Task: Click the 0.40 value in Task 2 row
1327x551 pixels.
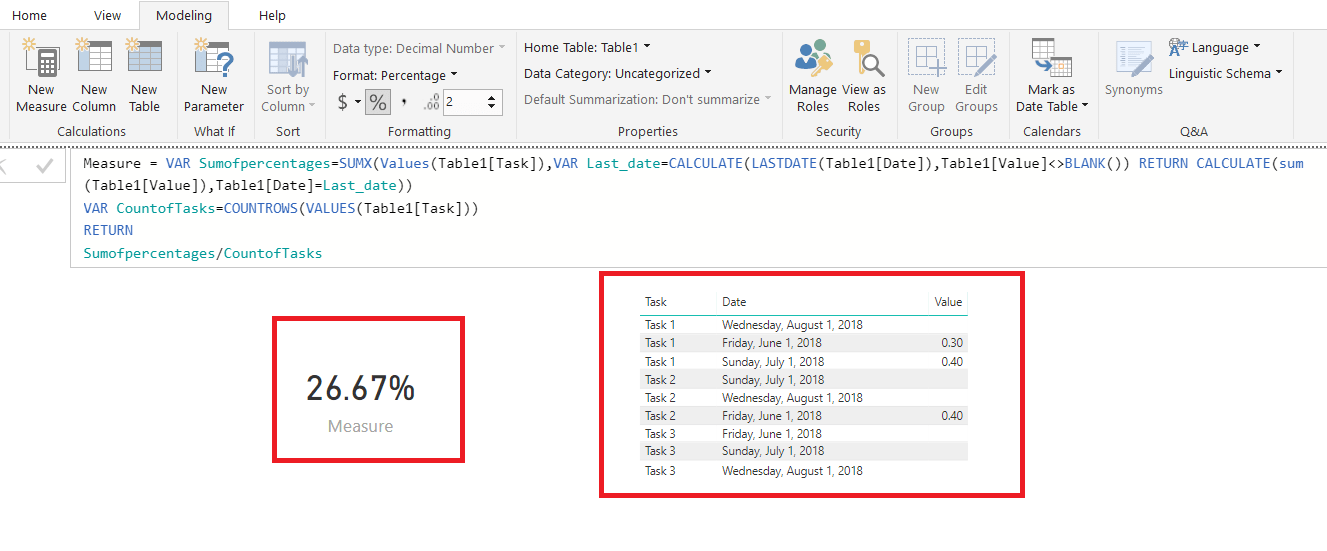Action: [952, 415]
